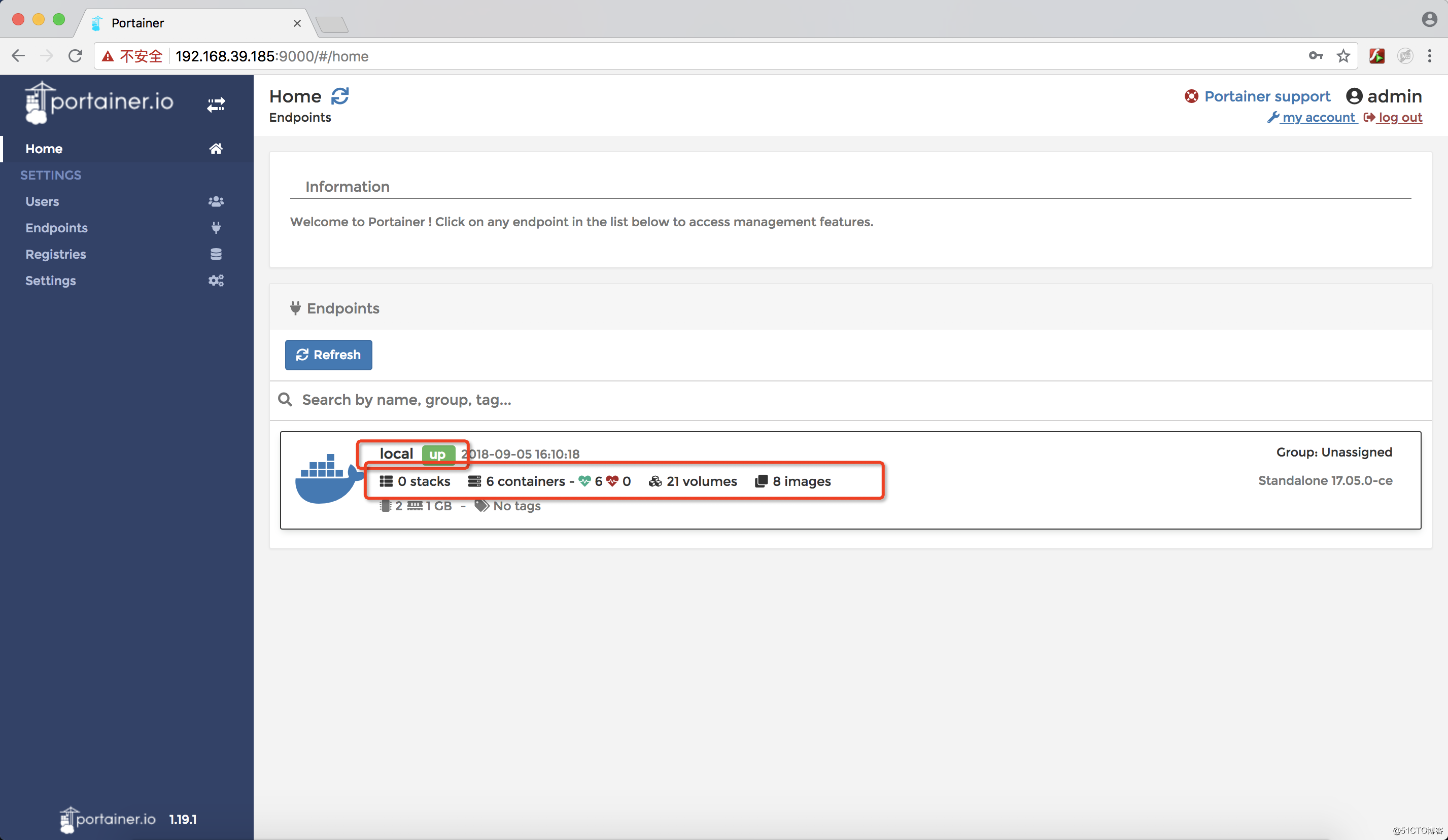Click the magnifier icon in endpoint search
Viewport: 1448px width, 840px height.
285,400
